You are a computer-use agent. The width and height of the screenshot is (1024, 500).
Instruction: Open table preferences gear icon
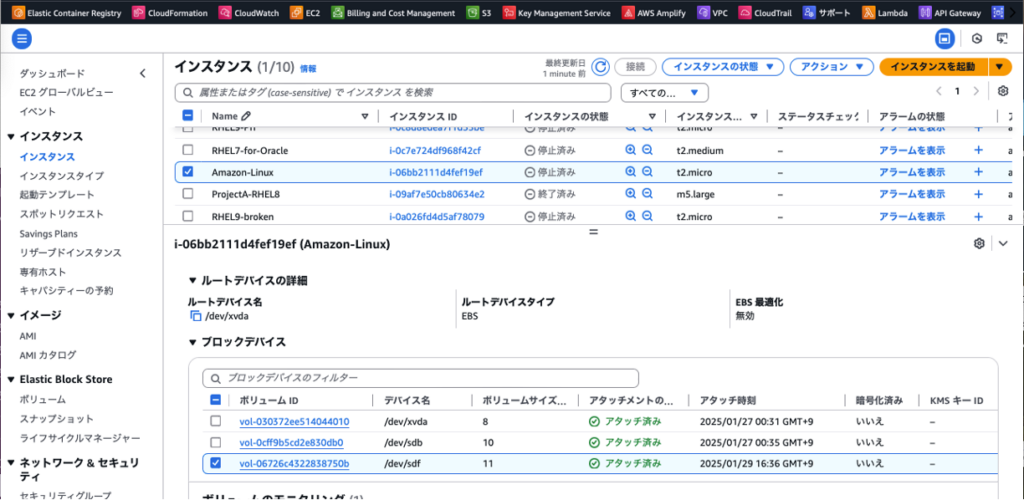click(1004, 91)
